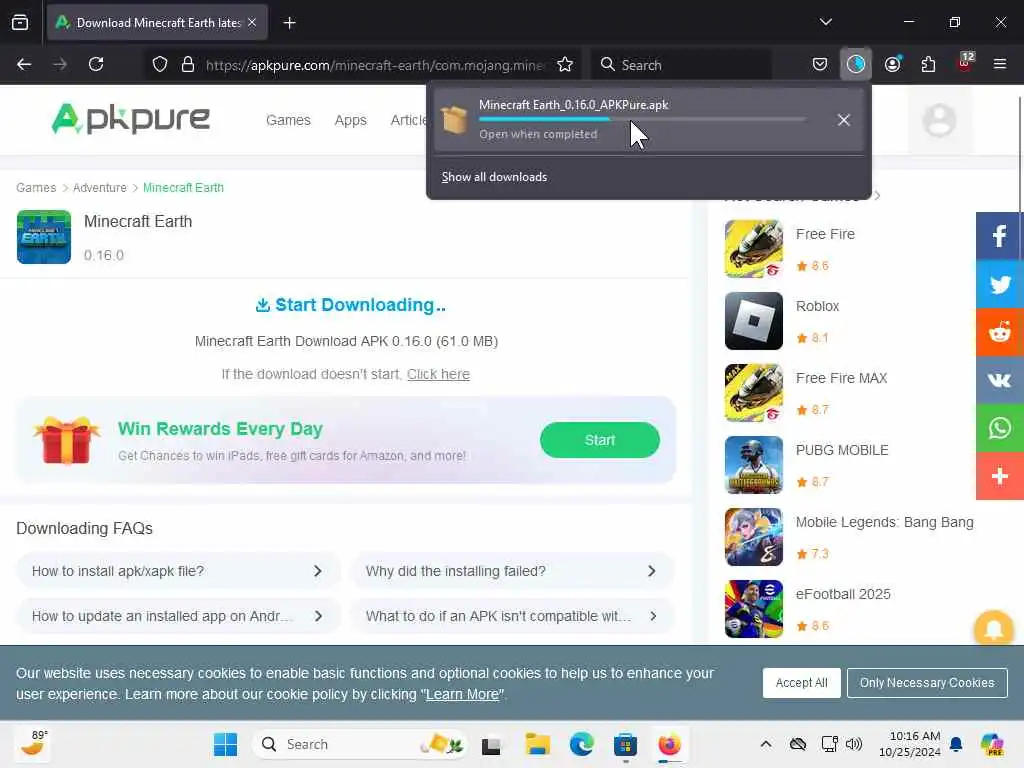Open the Apps menu
Screen dimensions: 1024x768
(x=351, y=120)
